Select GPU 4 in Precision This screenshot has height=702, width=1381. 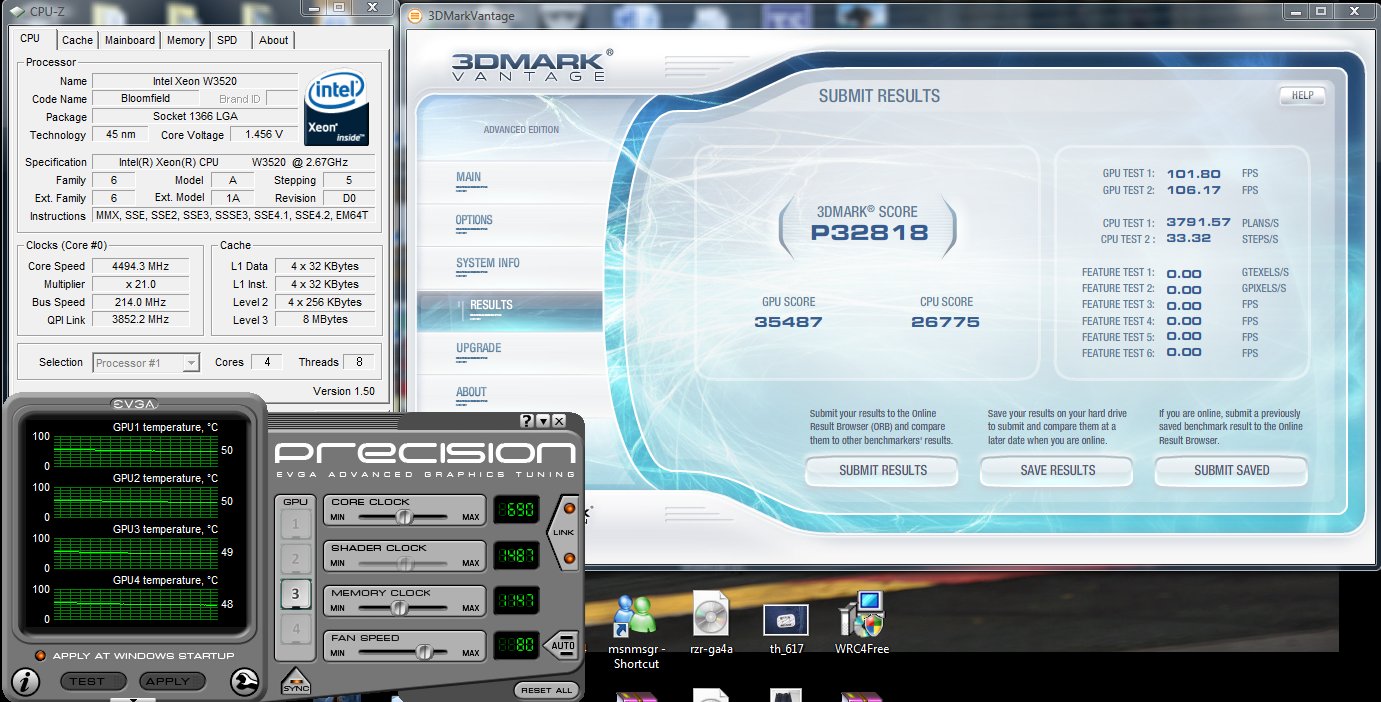(296, 629)
